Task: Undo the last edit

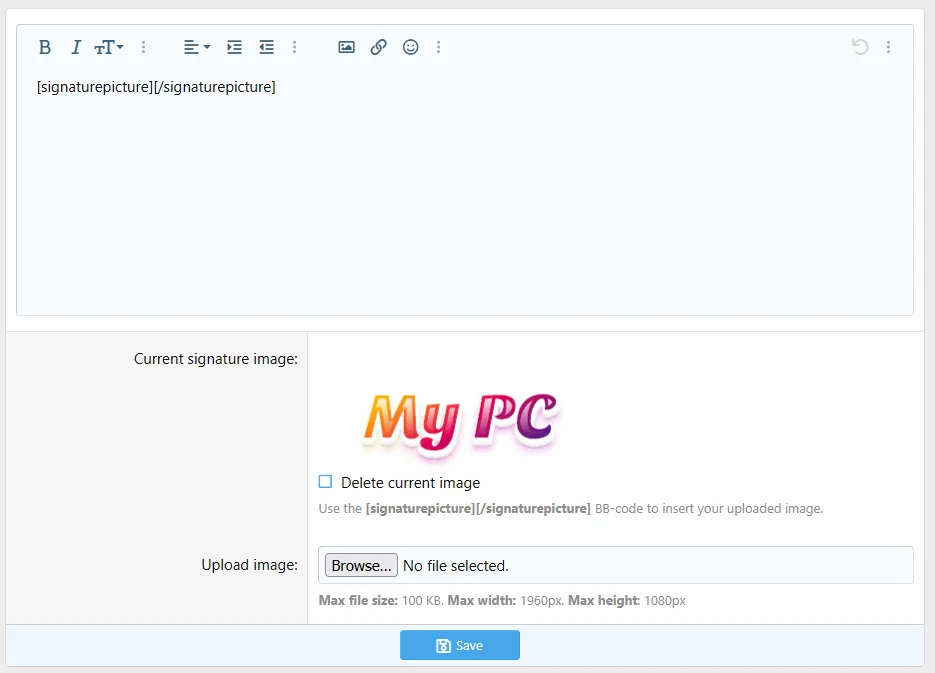Action: pyautogui.click(x=859, y=47)
